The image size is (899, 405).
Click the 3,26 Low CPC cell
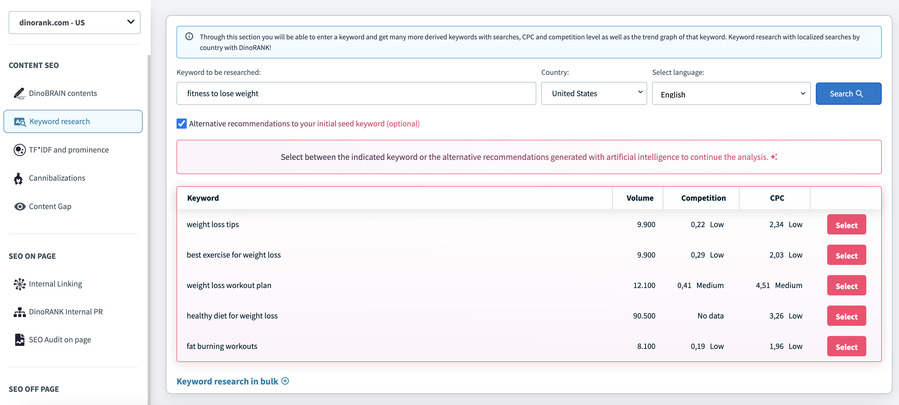click(785, 316)
